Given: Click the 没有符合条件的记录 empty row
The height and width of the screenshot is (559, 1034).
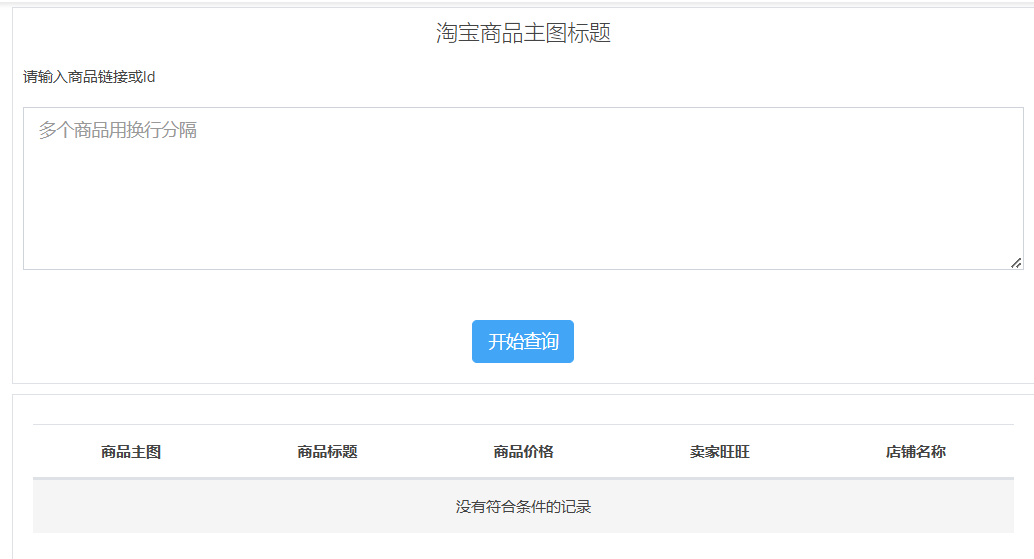Looking at the screenshot, I should click(x=523, y=506).
